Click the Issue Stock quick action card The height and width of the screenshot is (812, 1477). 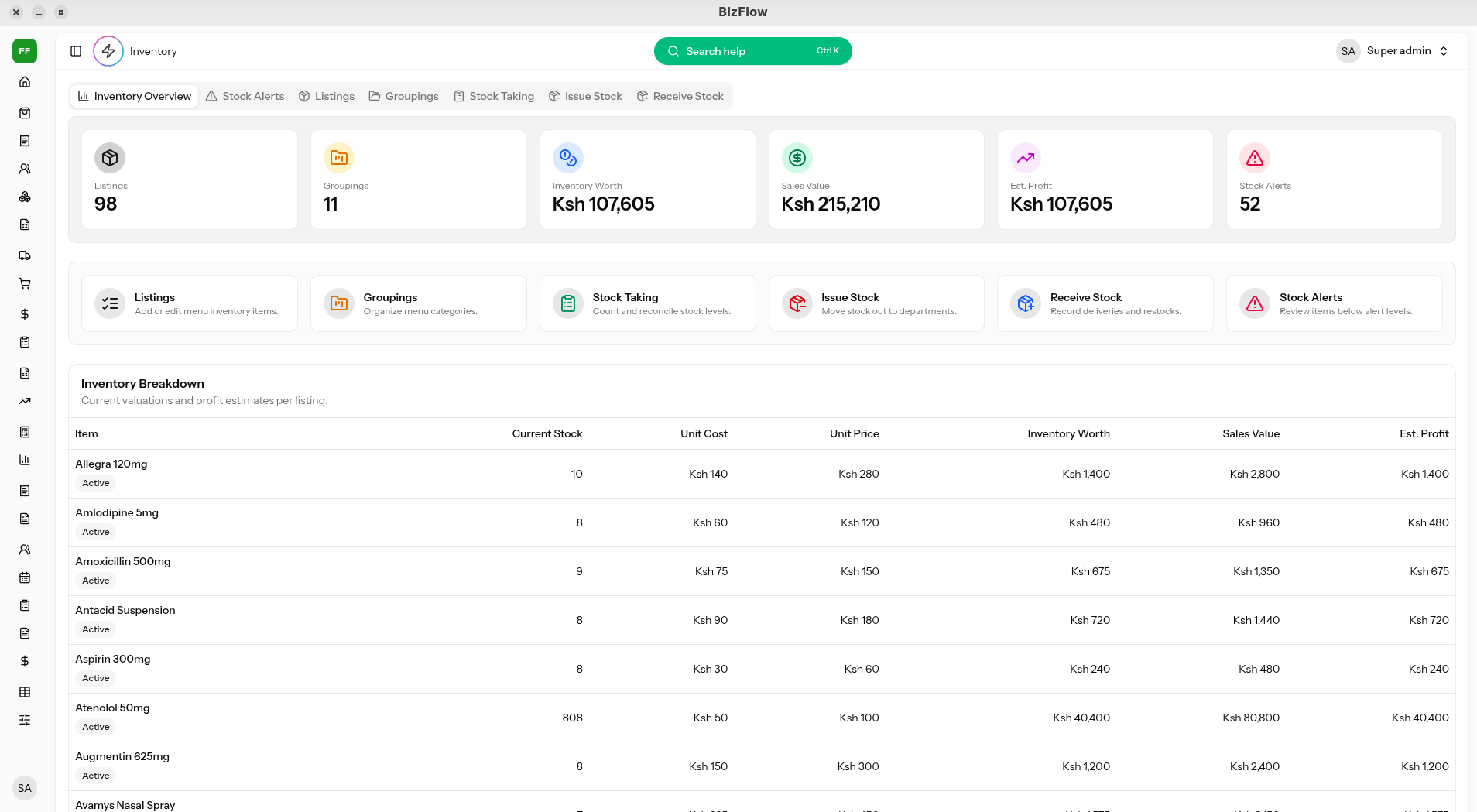(876, 303)
